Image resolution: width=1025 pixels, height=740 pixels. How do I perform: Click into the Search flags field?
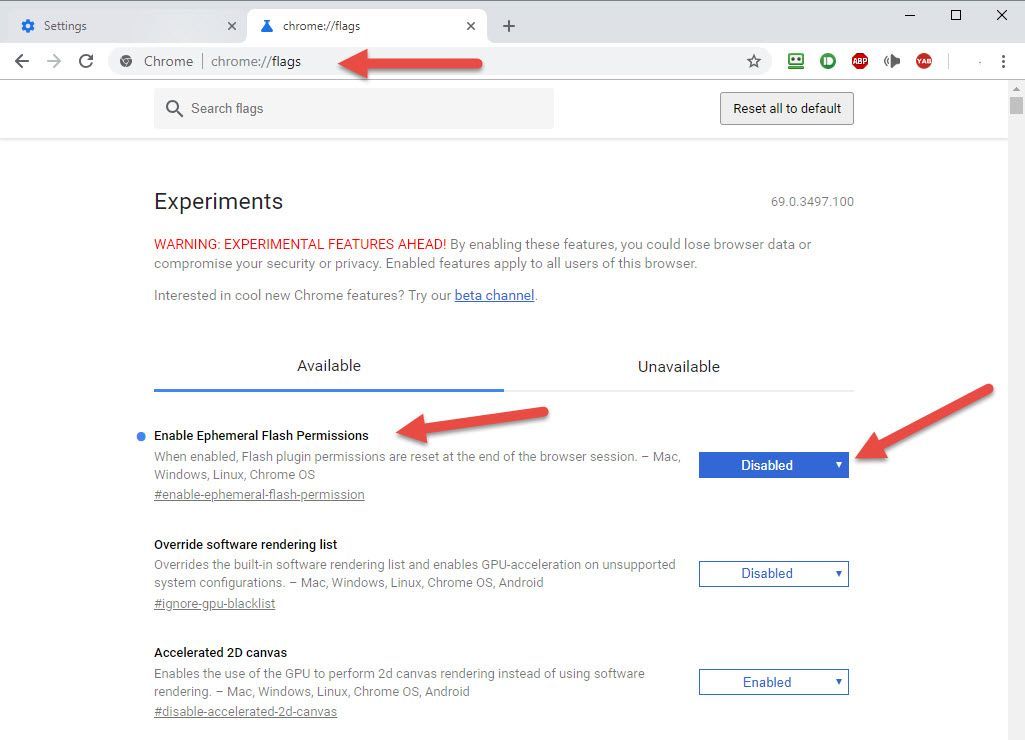(x=360, y=108)
